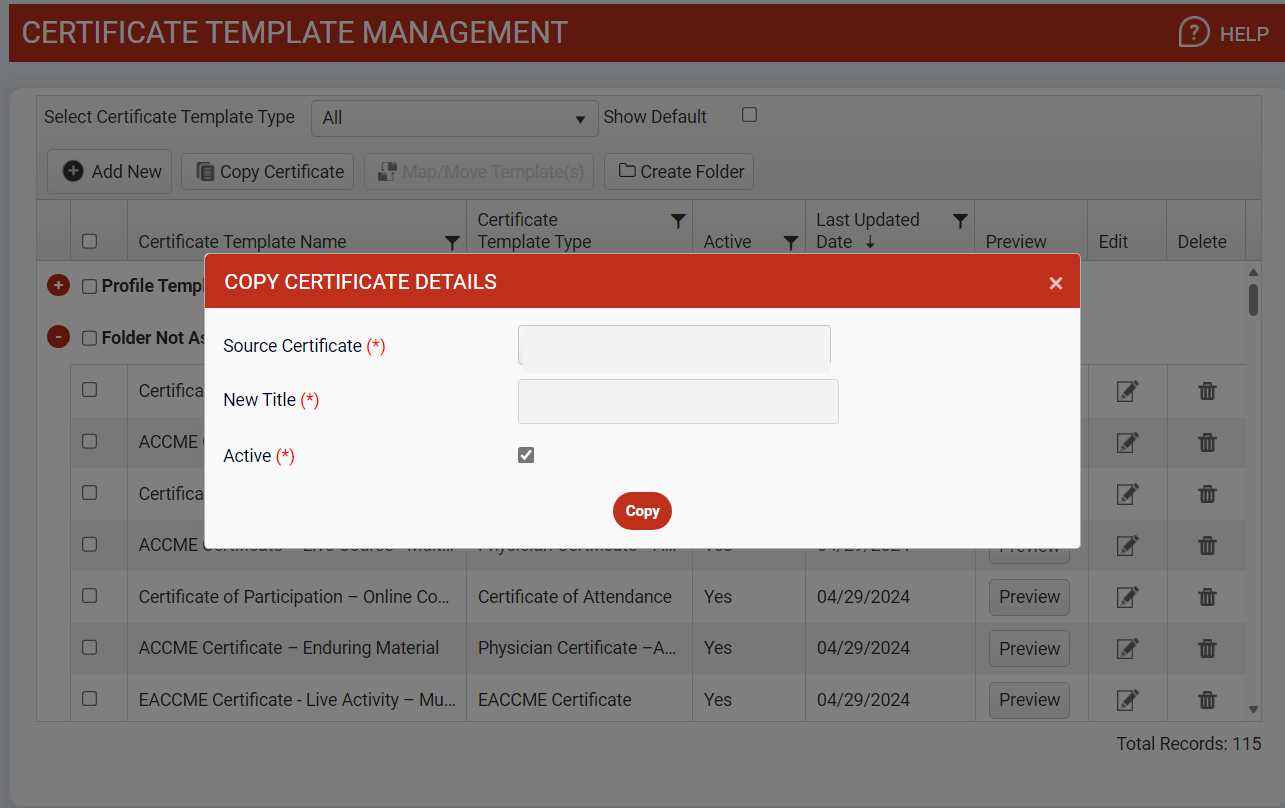
Task: Select checkbox for ACCME Certificate – Enduring Material
Action: pyautogui.click(x=89, y=647)
